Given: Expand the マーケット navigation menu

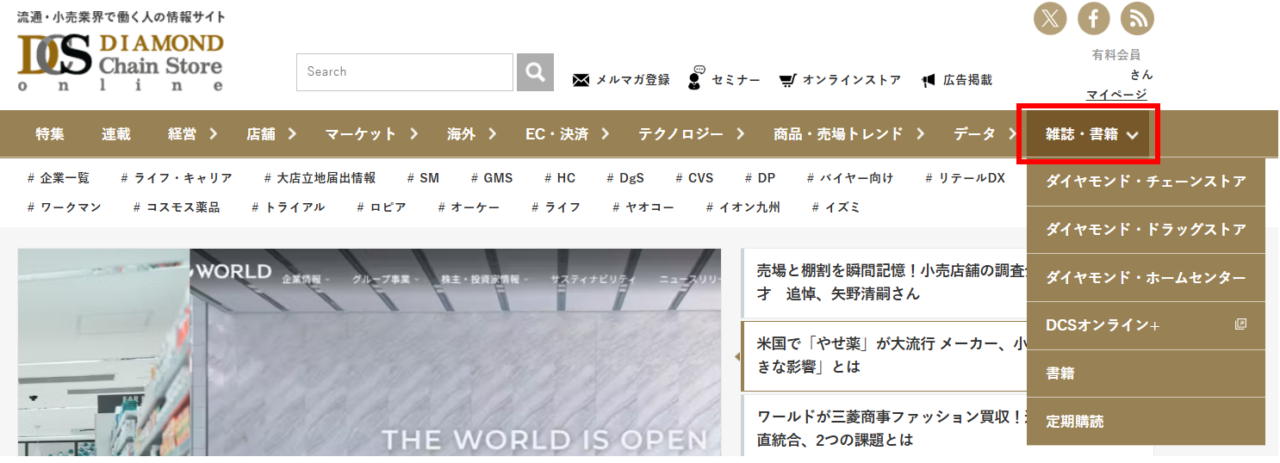Looking at the screenshot, I should pyautogui.click(x=370, y=134).
